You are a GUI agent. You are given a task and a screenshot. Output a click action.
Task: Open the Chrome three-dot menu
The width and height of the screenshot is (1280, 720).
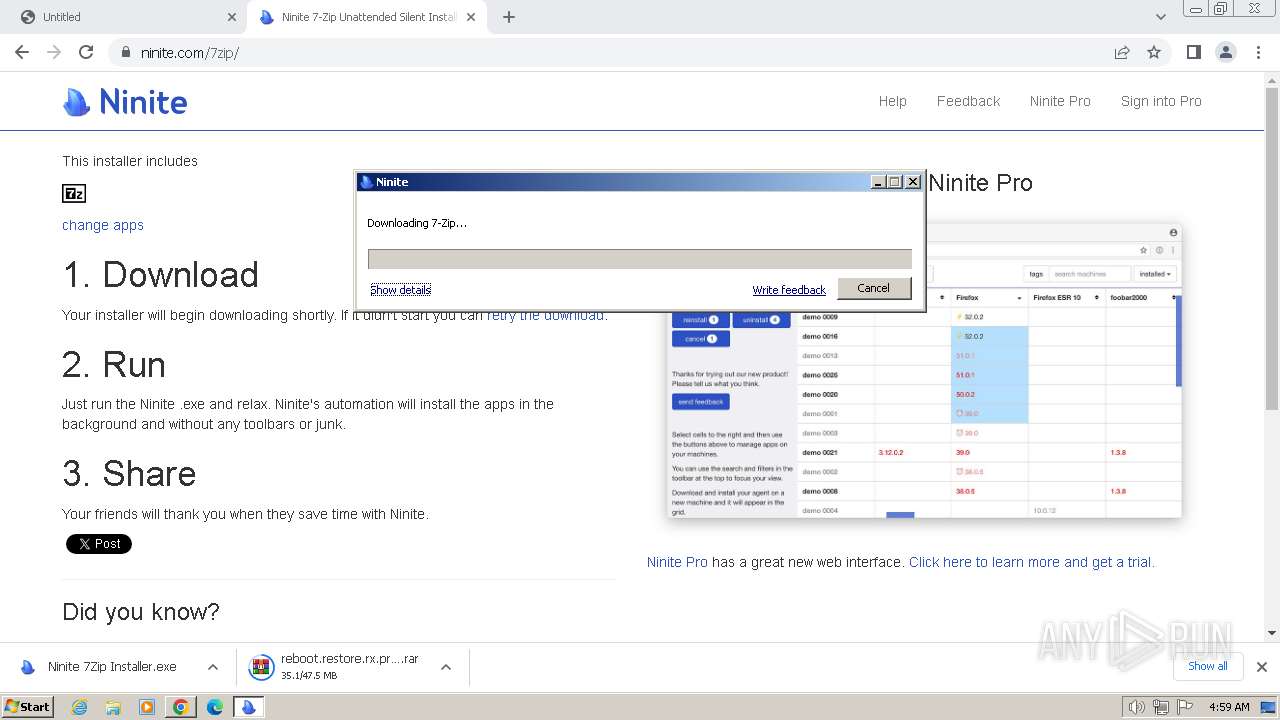click(x=1259, y=52)
